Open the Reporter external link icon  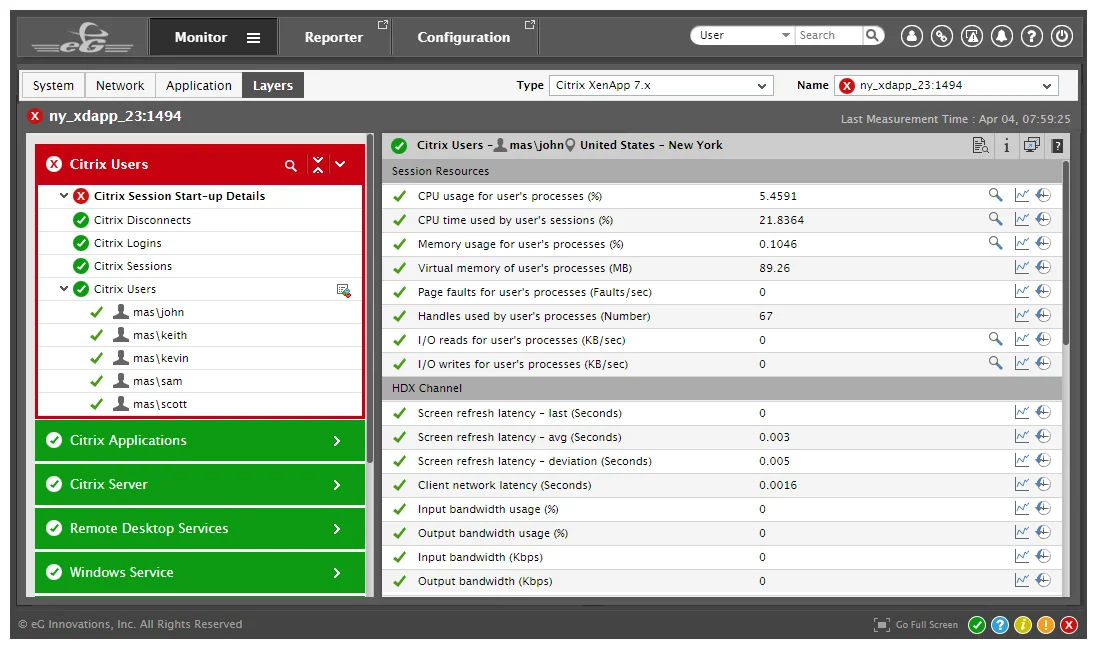tap(383, 24)
